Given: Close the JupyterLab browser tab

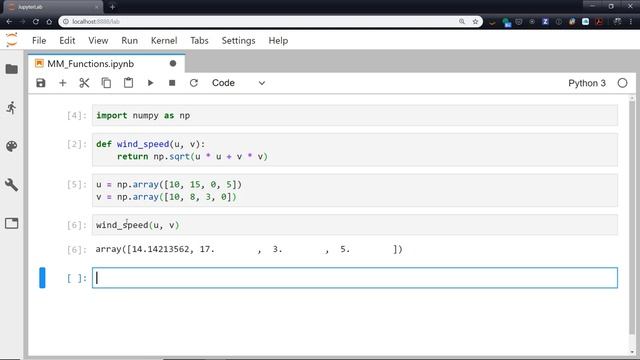Looking at the screenshot, I should [97, 7].
